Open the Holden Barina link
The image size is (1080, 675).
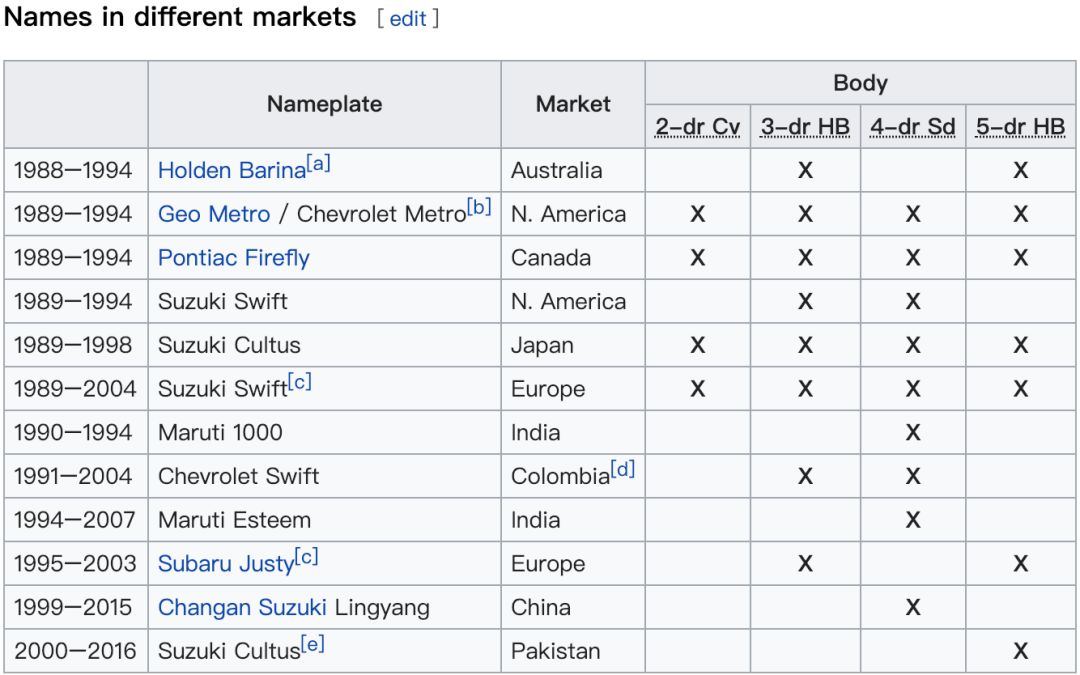coord(231,170)
